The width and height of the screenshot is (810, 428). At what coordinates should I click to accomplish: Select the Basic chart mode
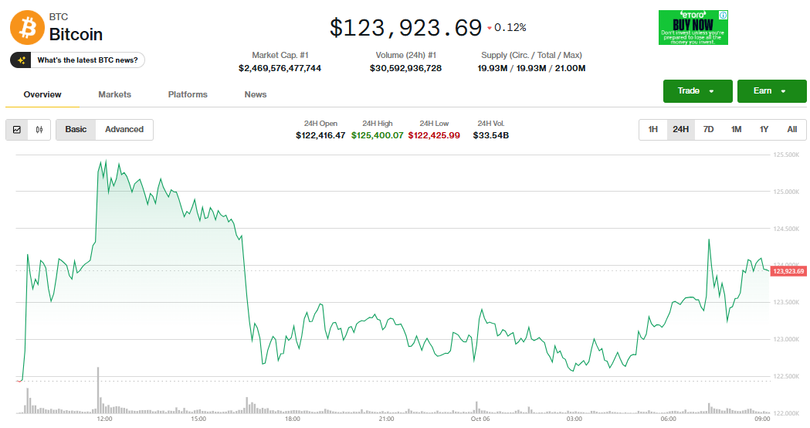click(x=76, y=129)
